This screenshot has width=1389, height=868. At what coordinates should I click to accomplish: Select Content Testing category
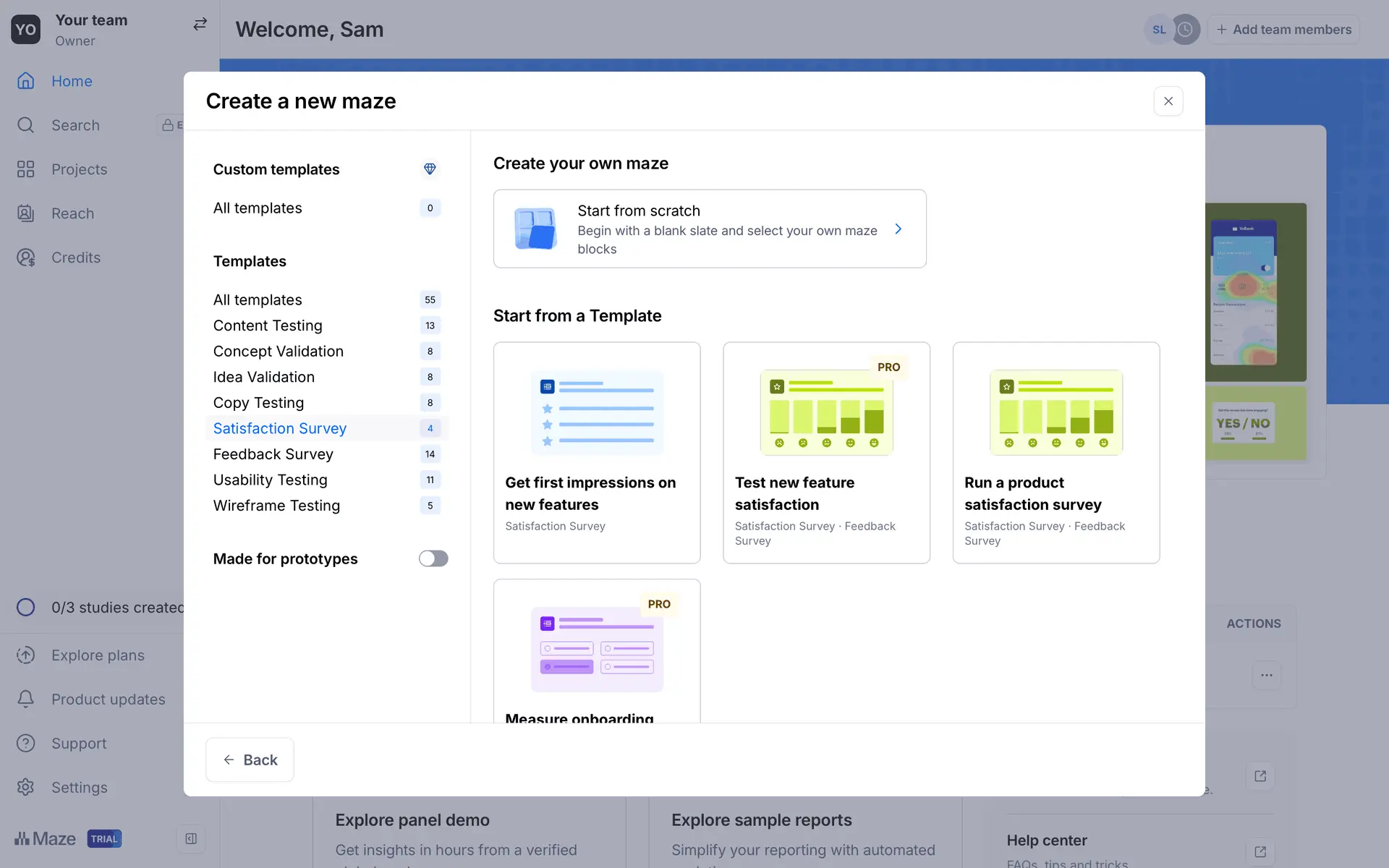click(x=268, y=325)
